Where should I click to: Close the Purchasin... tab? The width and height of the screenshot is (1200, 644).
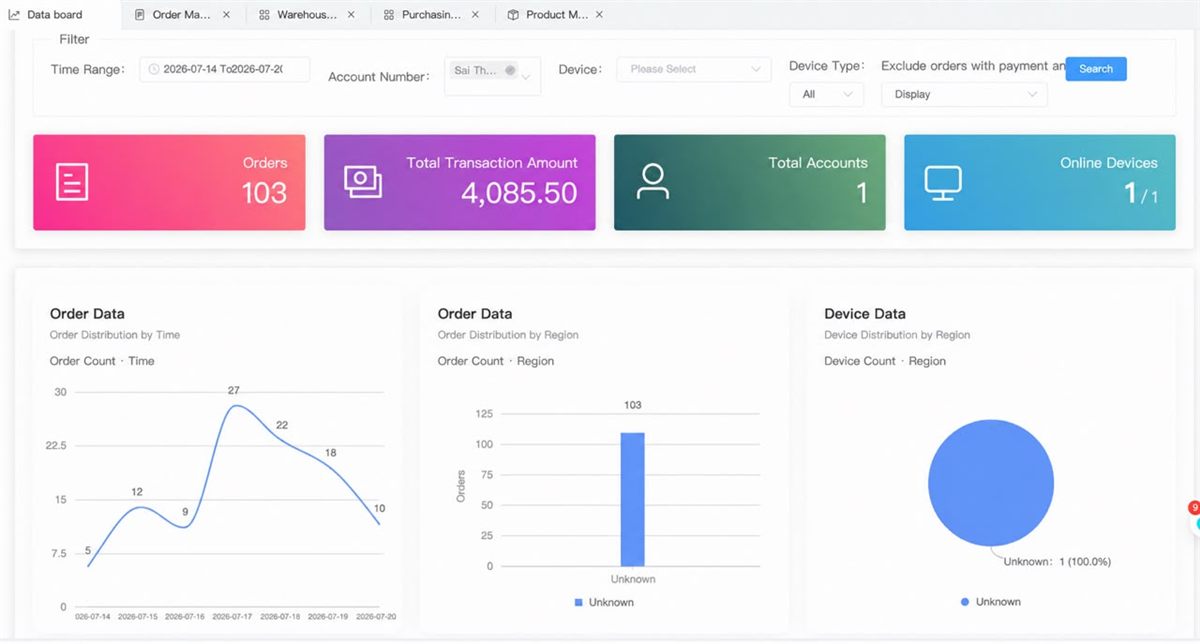pyautogui.click(x=475, y=15)
